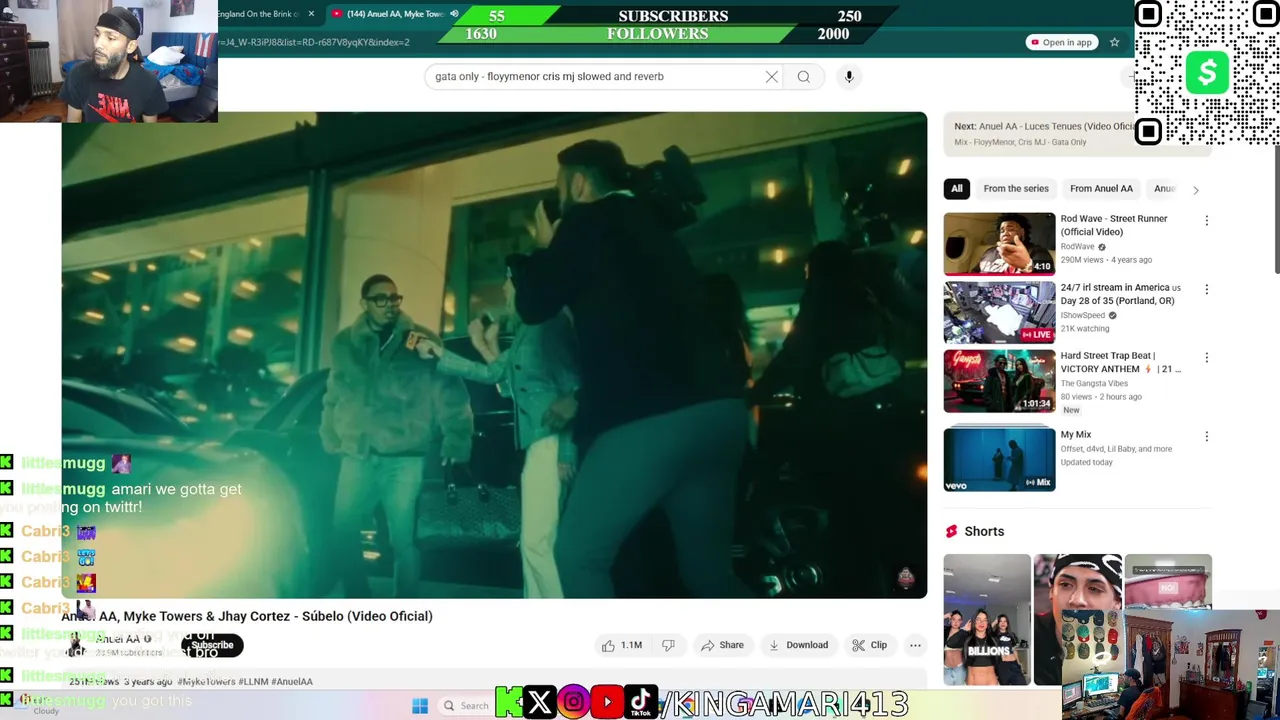Start voice search with microphone icon

849,77
